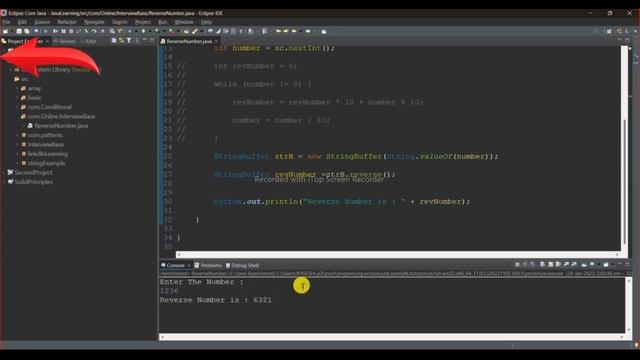Select the stringExample package
640x360 pixels.
click(x=43, y=163)
